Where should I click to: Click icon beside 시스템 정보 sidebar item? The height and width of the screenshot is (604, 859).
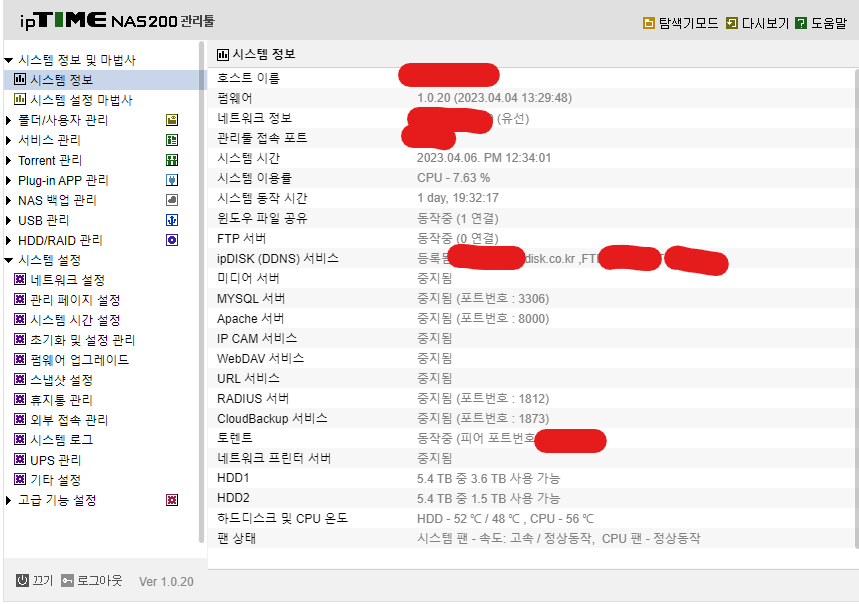click(20, 79)
